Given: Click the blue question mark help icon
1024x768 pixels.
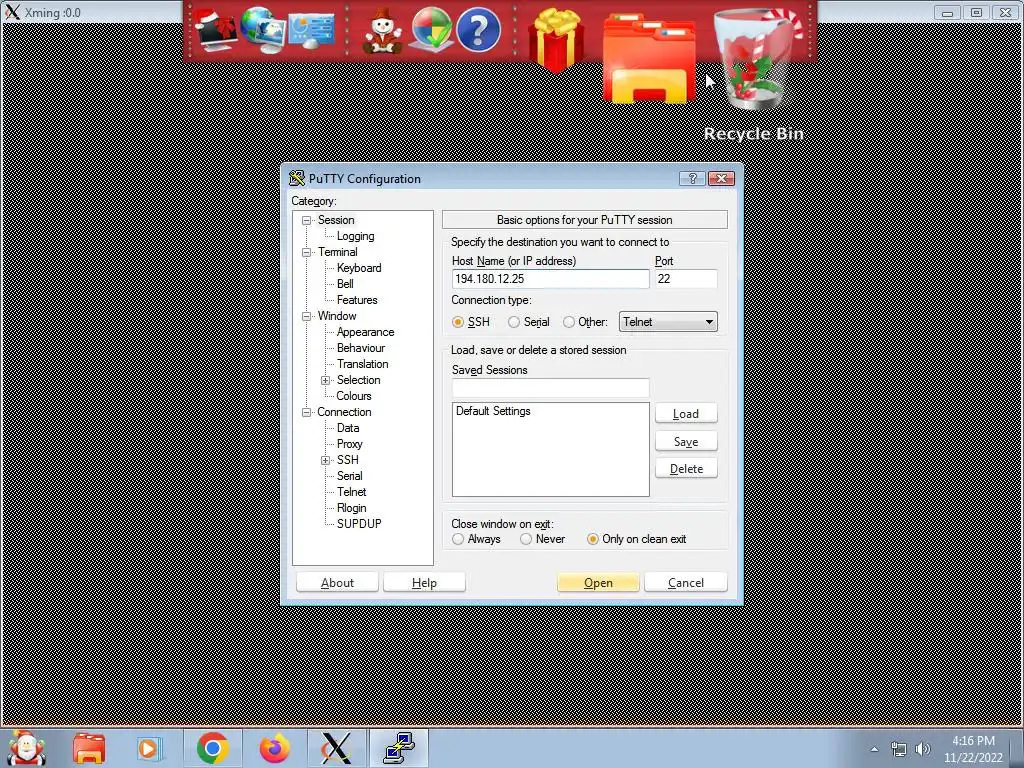Looking at the screenshot, I should click(478, 29).
